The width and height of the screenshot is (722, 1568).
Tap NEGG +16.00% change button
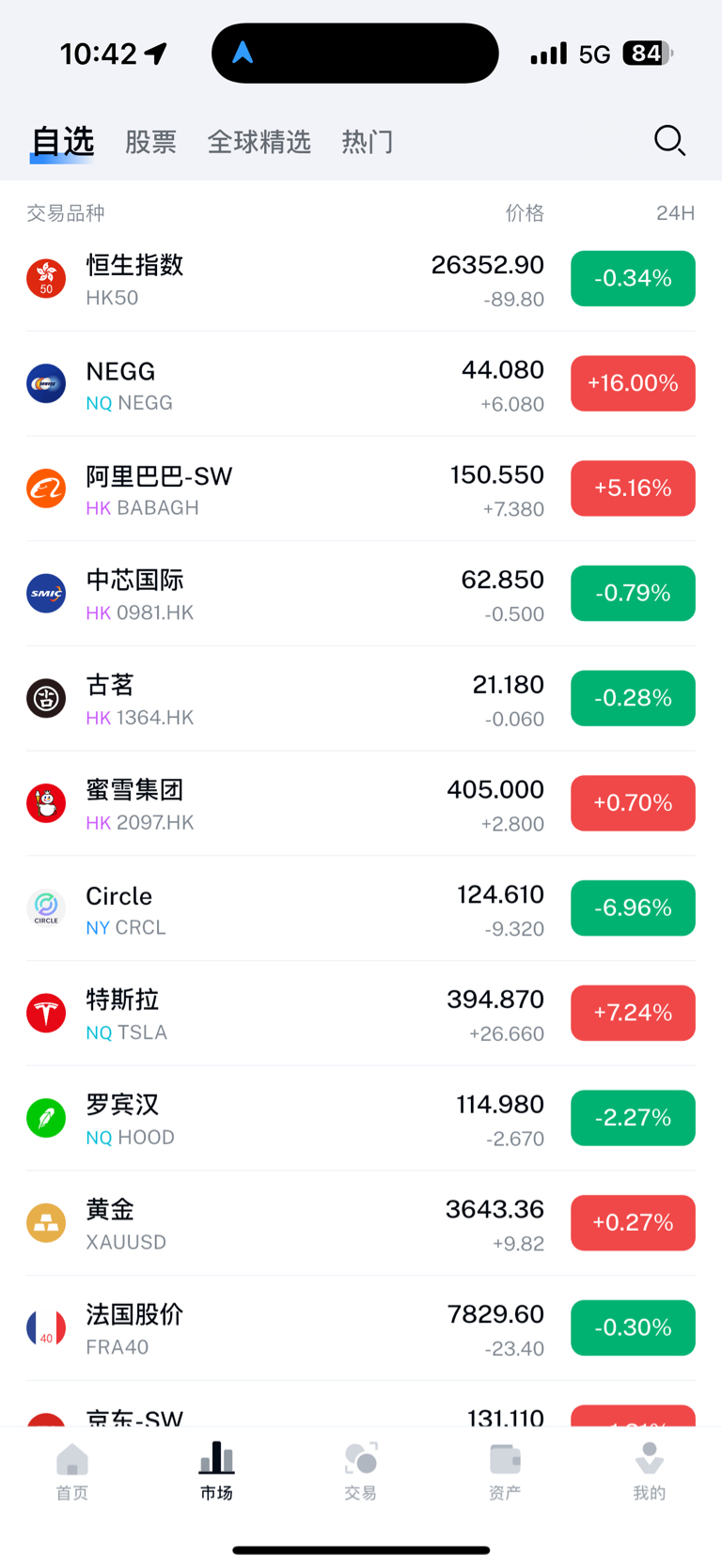(633, 383)
